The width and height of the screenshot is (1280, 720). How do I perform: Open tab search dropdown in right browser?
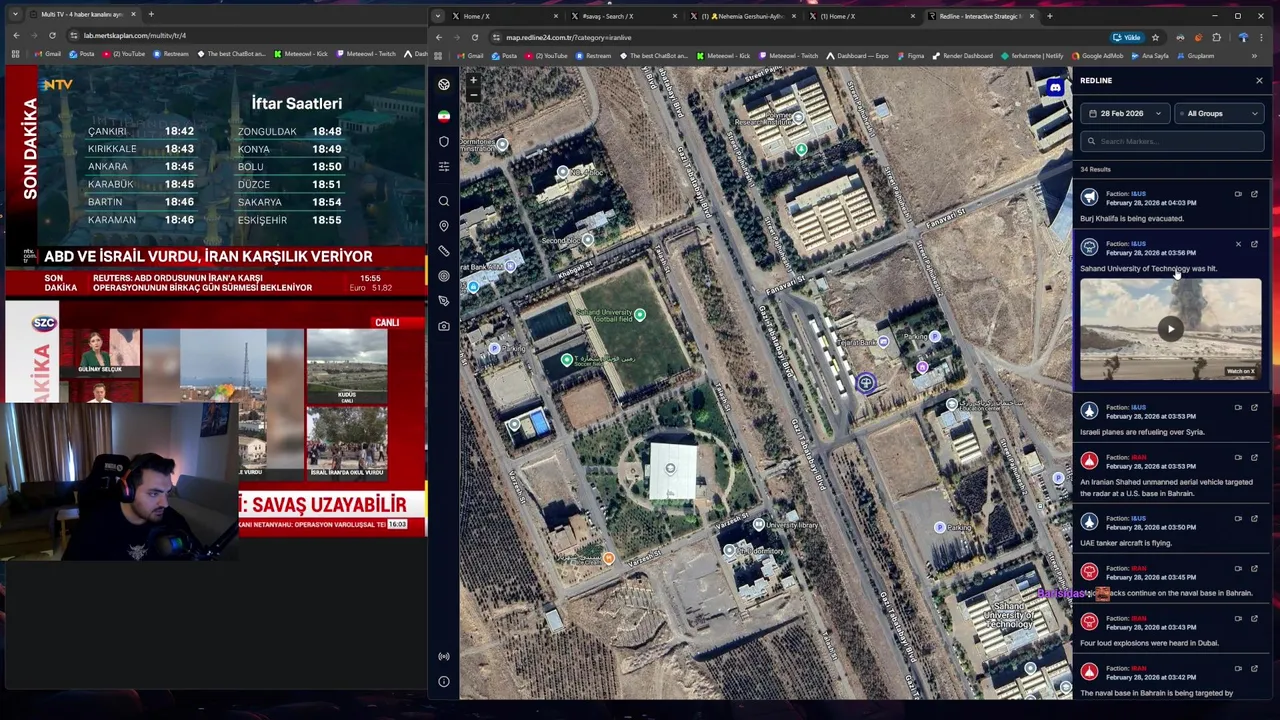[x=438, y=16]
